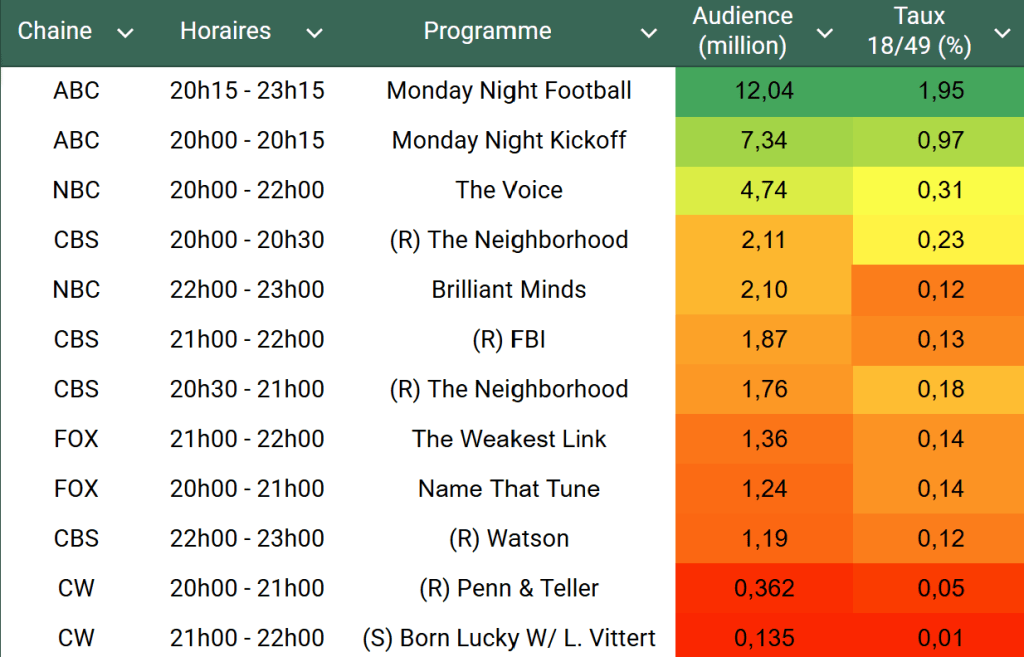
Task: Select the Monday Night Football program cell
Action: (509, 91)
